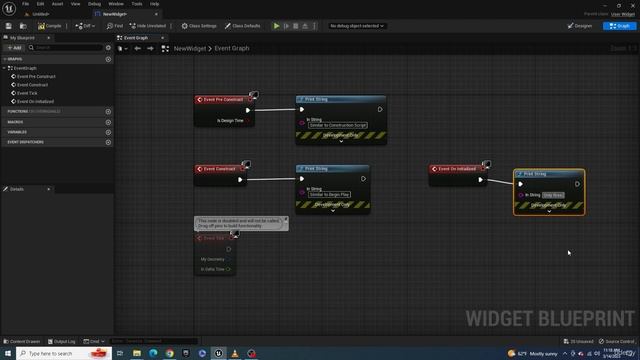Select the NewWidget asset tab
The height and width of the screenshot is (360, 640).
pyautogui.click(x=114, y=14)
